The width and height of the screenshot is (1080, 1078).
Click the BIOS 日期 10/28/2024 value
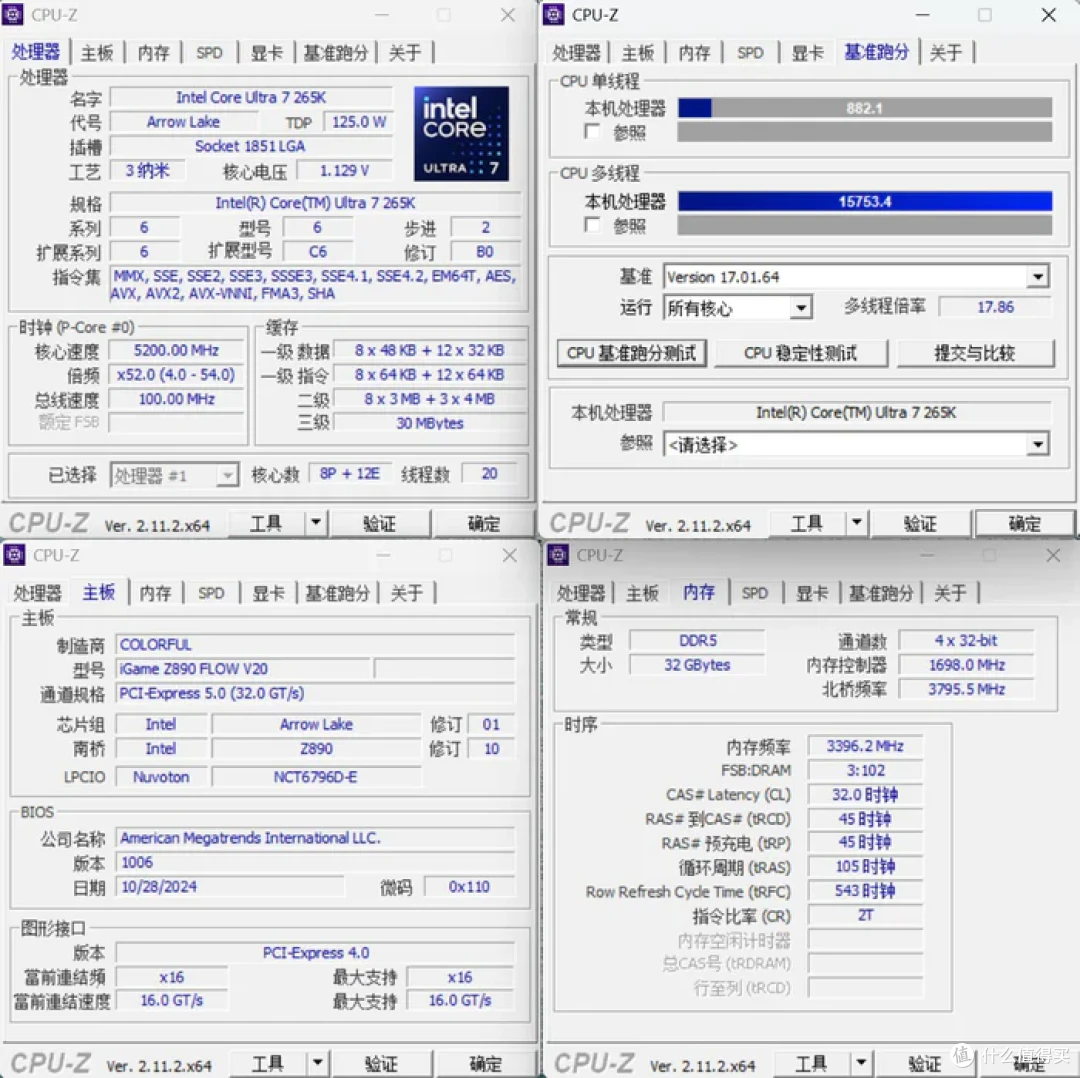pos(229,887)
